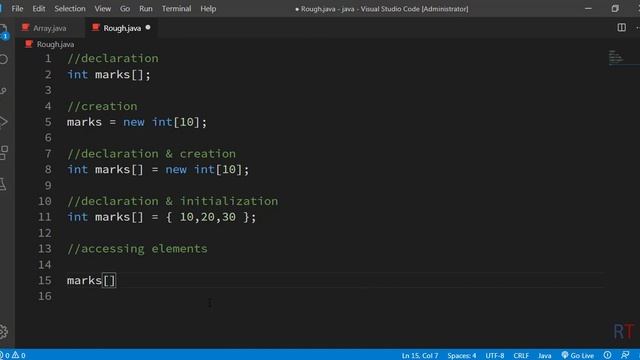
Task: Open the Edit menu
Action: coord(39,9)
